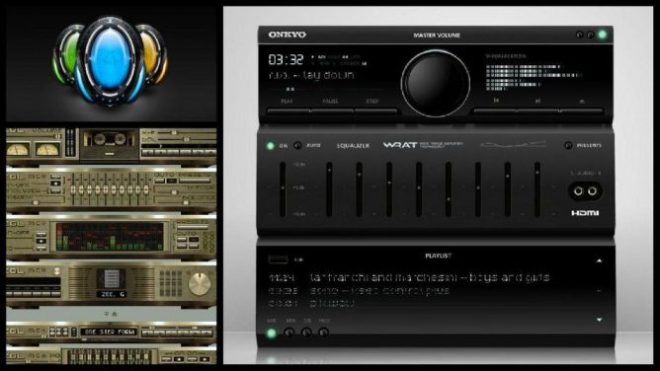Click the equalizer curve graph display
This screenshot has height=371, width=660.
(x=514, y=144)
